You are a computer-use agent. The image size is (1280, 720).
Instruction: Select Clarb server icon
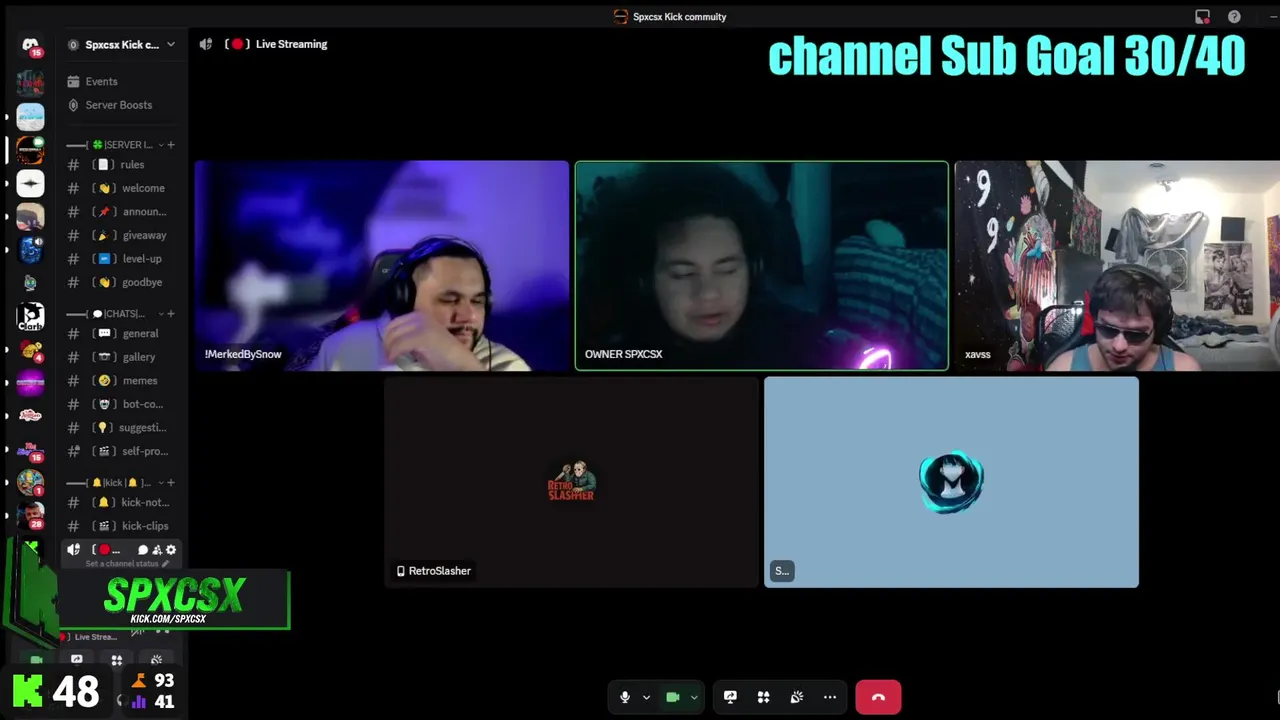coord(30,317)
